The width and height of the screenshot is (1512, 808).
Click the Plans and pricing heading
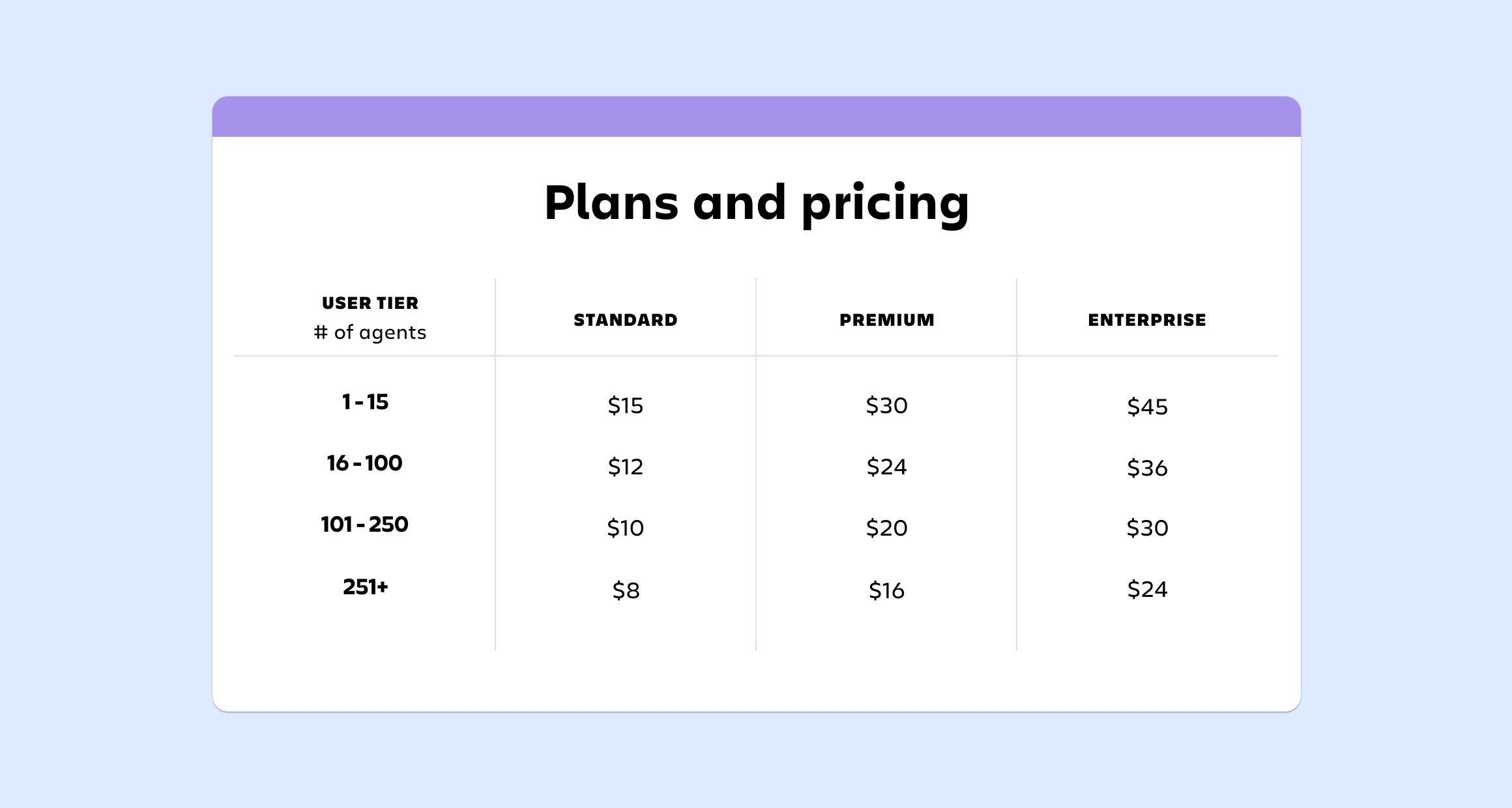pyautogui.click(x=756, y=203)
